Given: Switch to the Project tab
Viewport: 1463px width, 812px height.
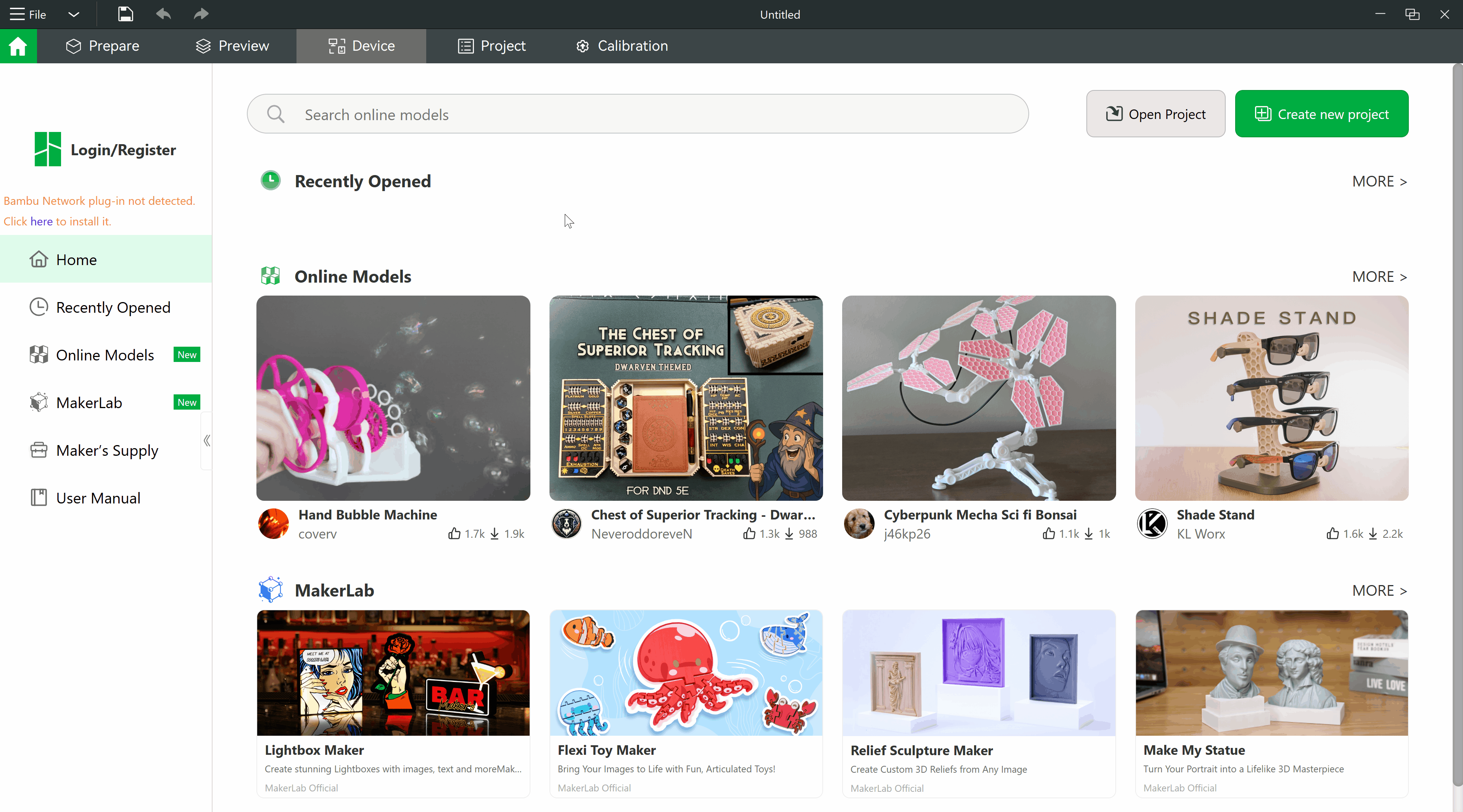Looking at the screenshot, I should coord(492,46).
